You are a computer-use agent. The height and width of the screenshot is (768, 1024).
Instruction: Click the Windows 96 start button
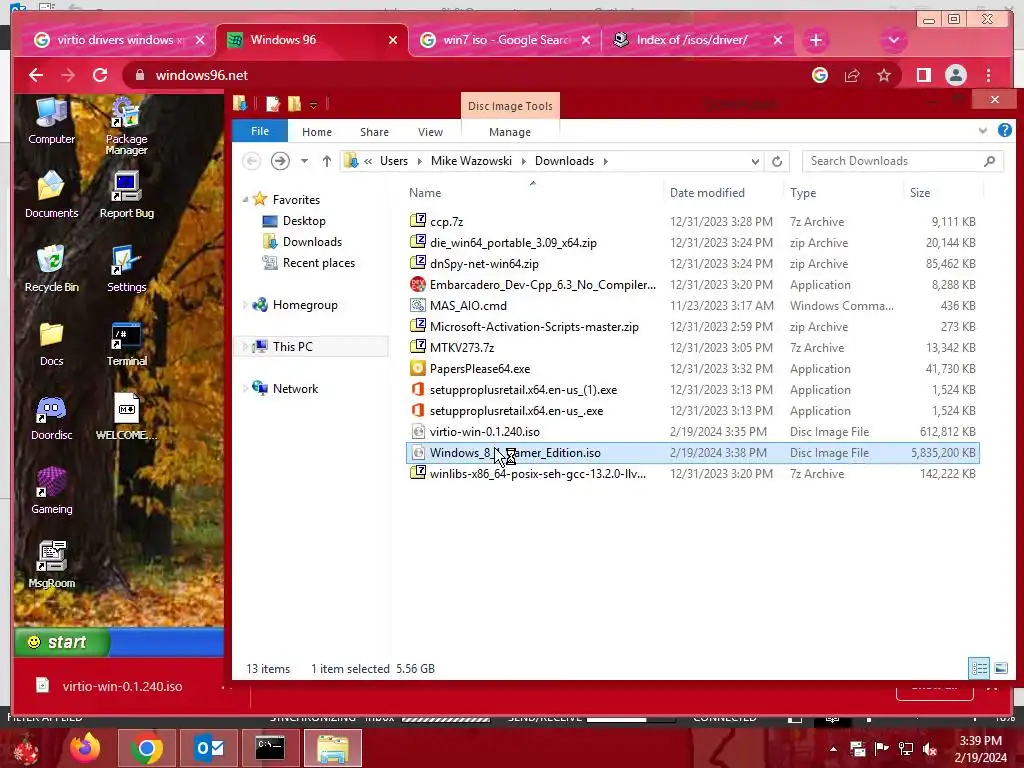tap(62, 642)
